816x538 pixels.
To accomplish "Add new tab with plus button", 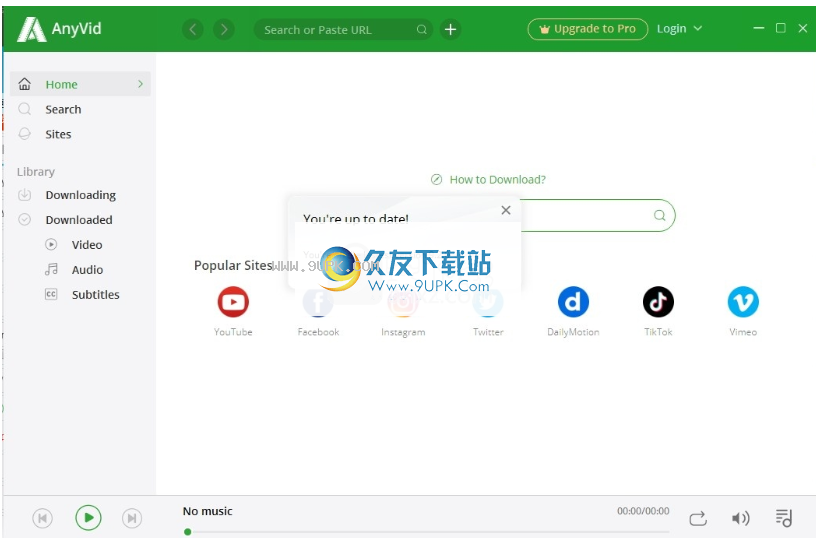I will [x=451, y=29].
